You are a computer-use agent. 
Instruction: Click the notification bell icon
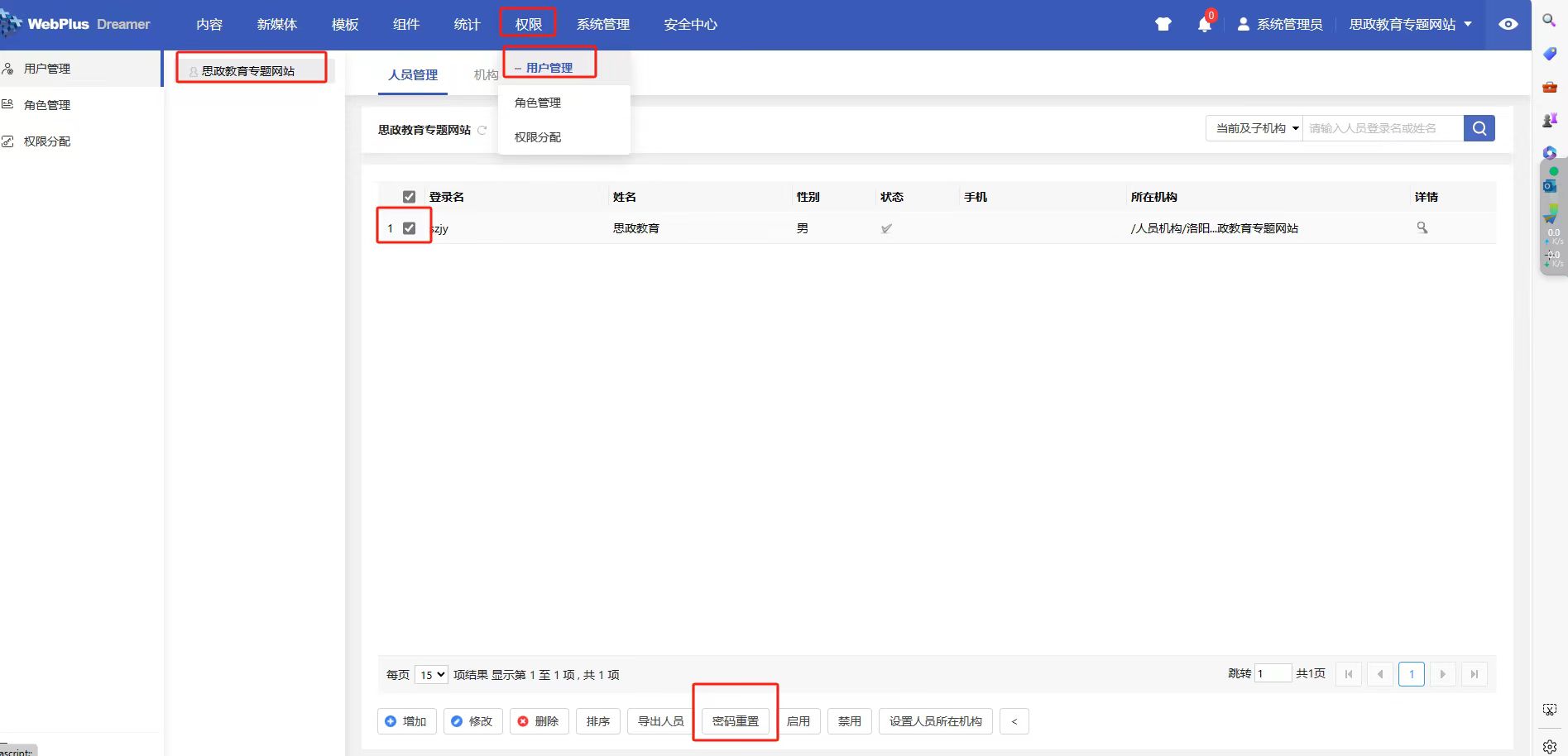(1204, 25)
